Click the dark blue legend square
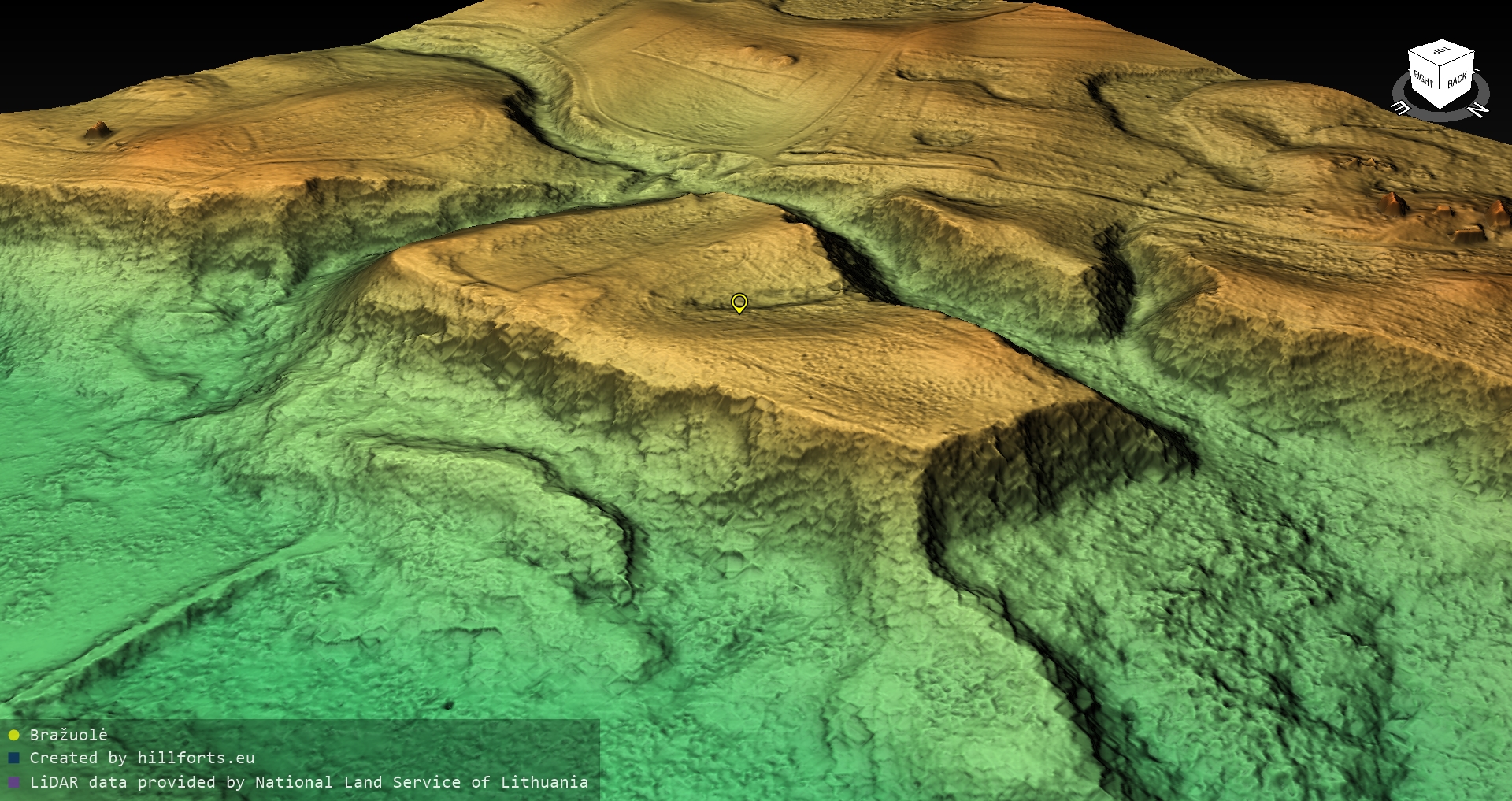Image resolution: width=1512 pixels, height=801 pixels. (x=13, y=758)
